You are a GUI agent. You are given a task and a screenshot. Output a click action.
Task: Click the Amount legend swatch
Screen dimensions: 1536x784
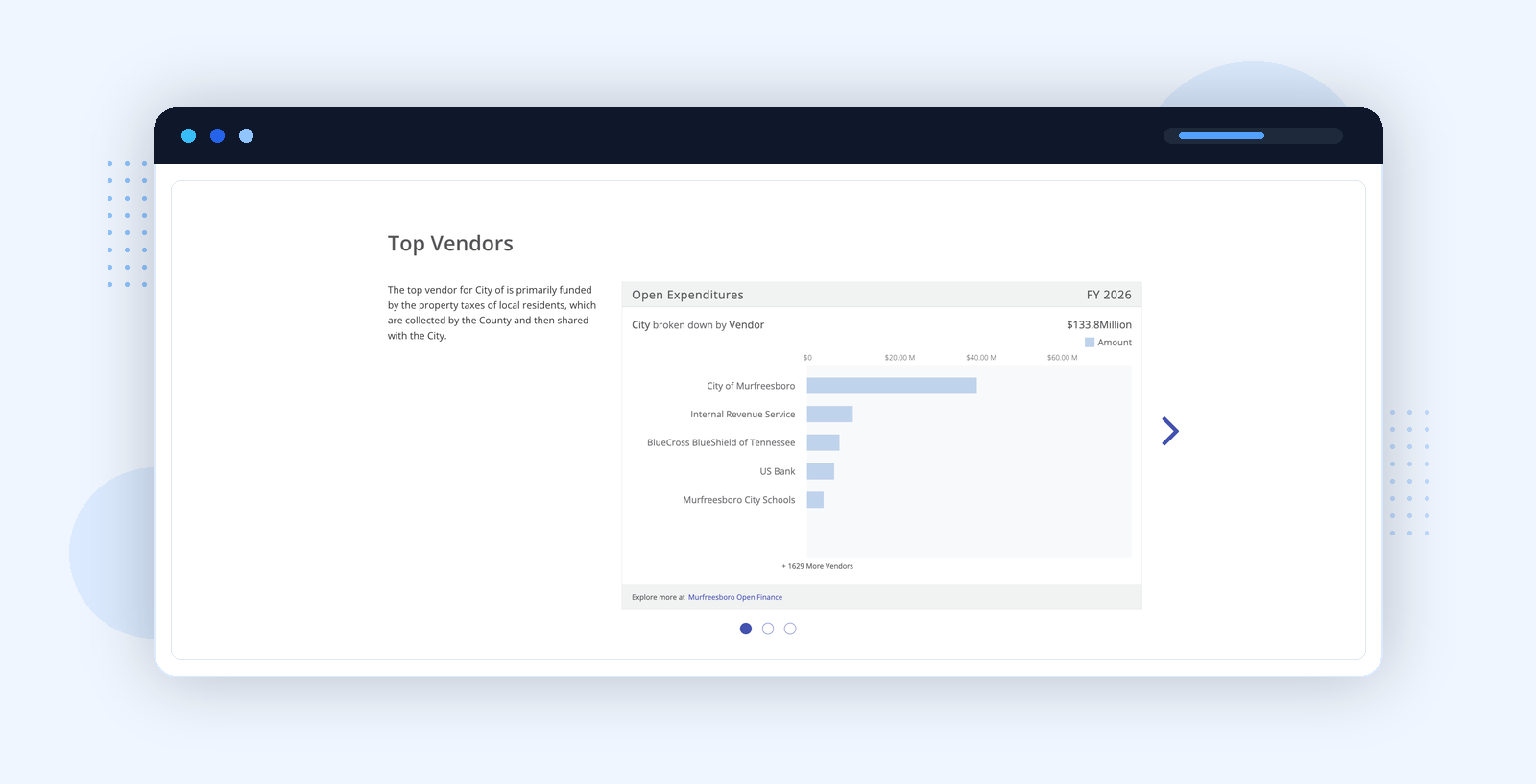click(1090, 343)
